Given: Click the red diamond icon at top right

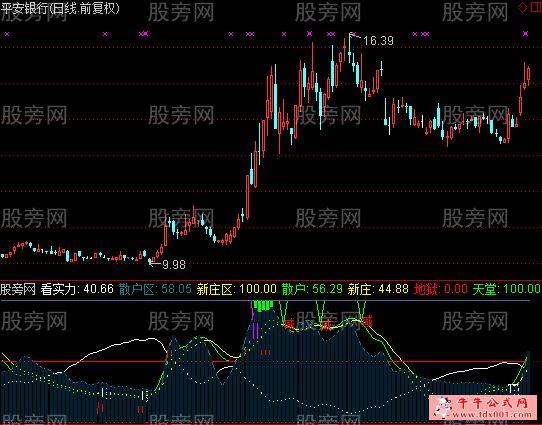Looking at the screenshot, I should click(522, 8).
